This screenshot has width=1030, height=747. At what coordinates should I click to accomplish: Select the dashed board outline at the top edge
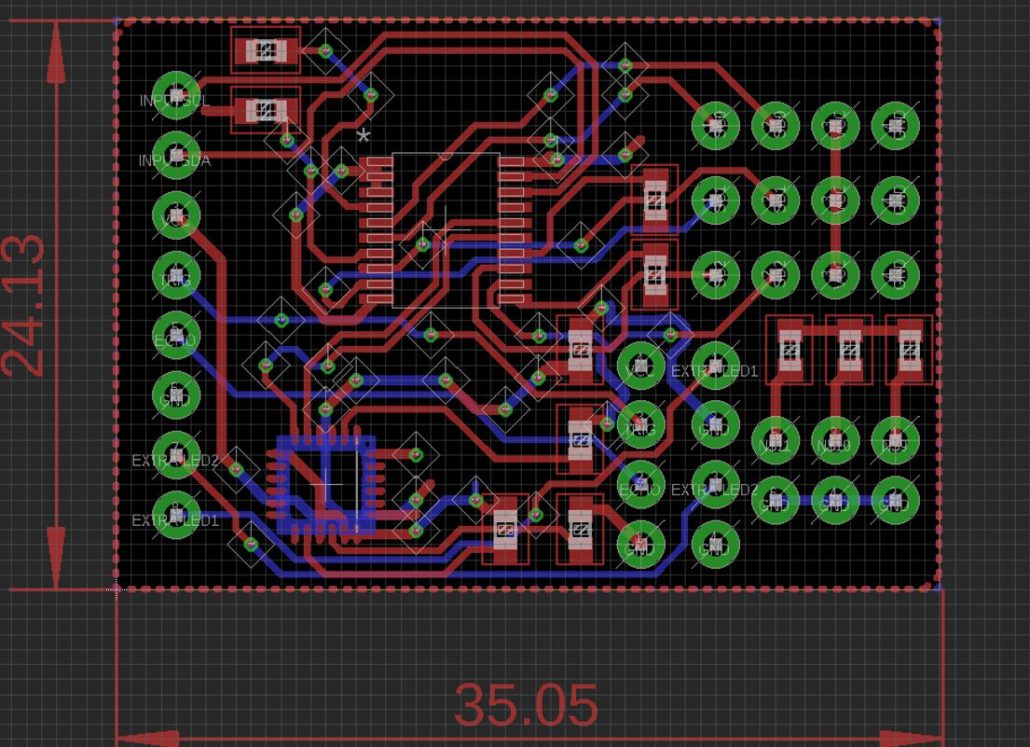500,17
